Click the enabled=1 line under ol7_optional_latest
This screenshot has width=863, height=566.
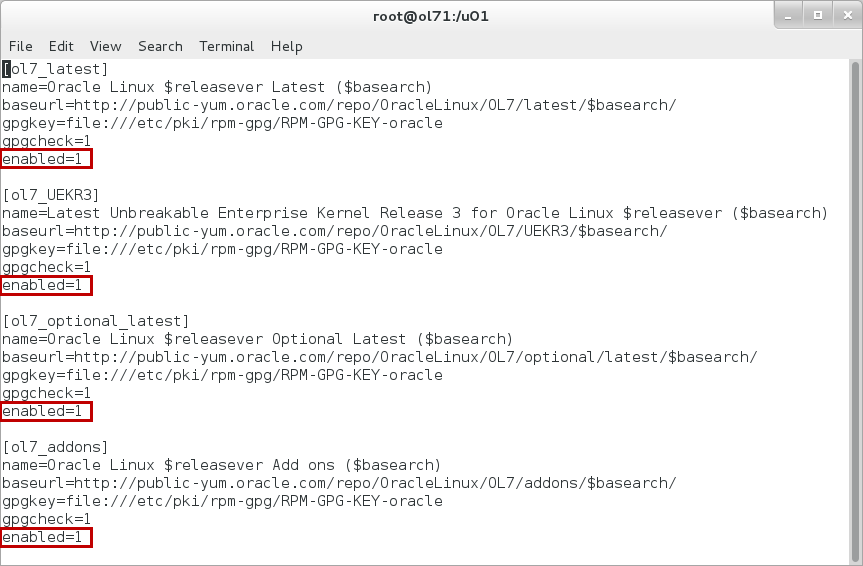46,411
